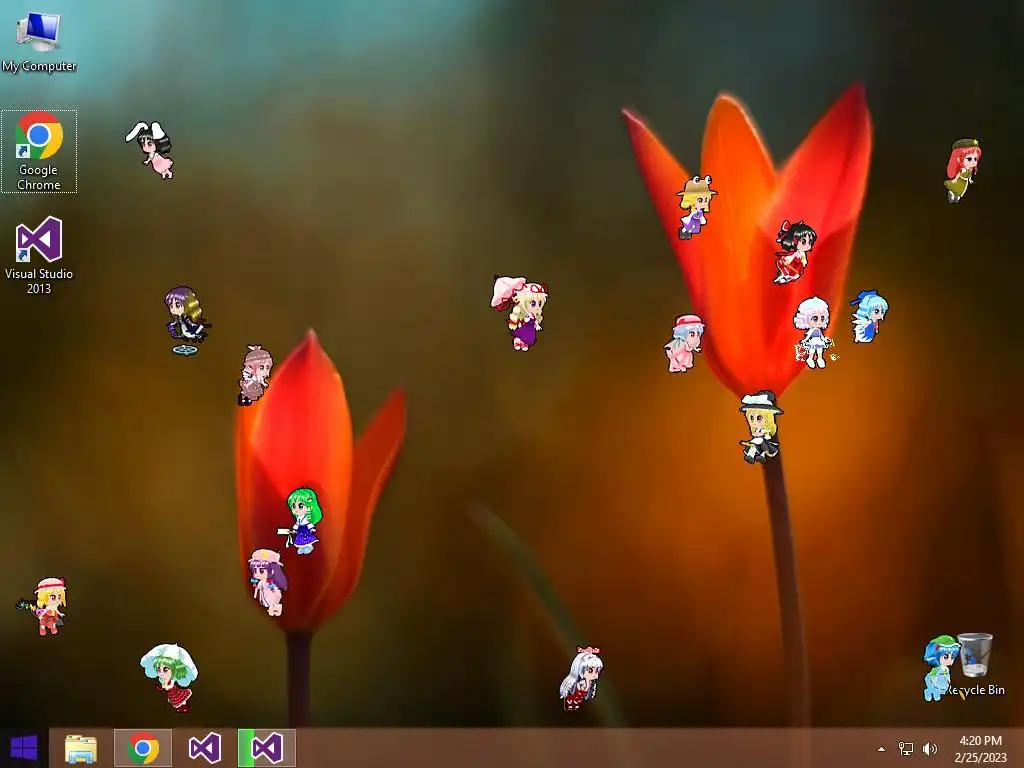Image resolution: width=1024 pixels, height=768 pixels.
Task: Click the black-haired girl in red dress
Action: (x=794, y=252)
